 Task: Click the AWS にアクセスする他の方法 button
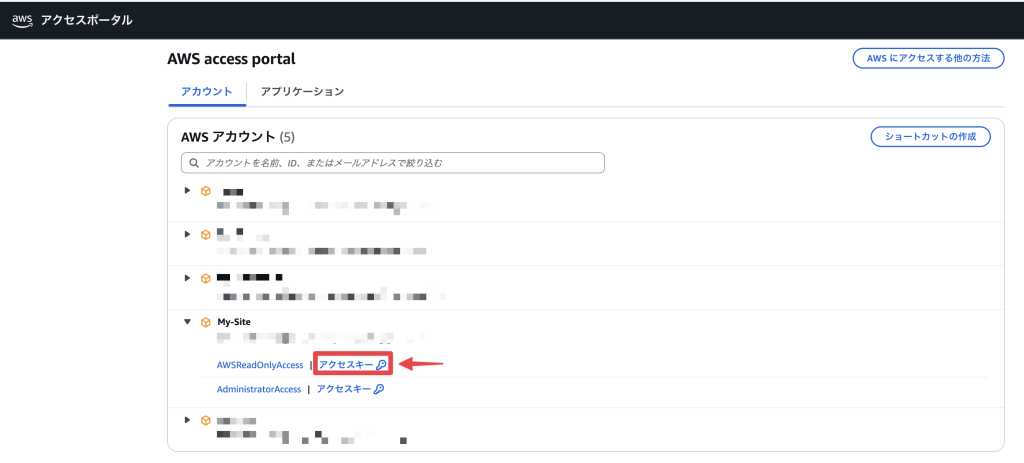[x=928, y=58]
